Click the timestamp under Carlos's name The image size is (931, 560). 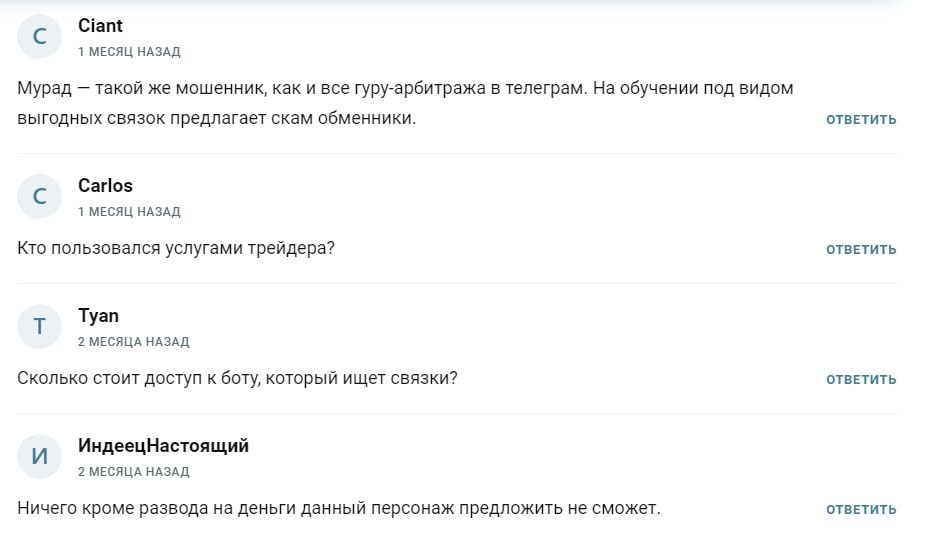click(x=129, y=211)
